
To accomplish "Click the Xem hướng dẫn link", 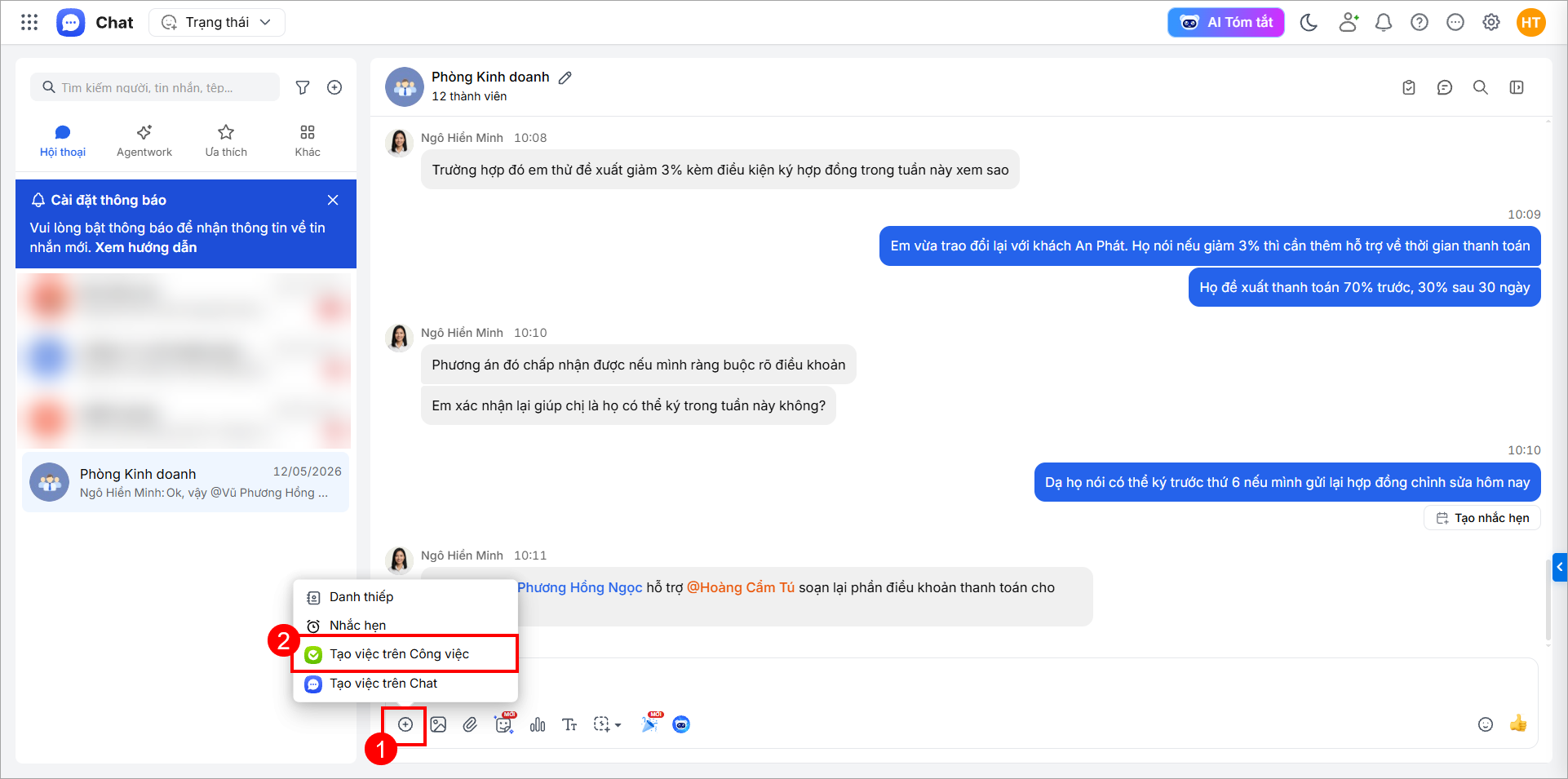I will 146,247.
